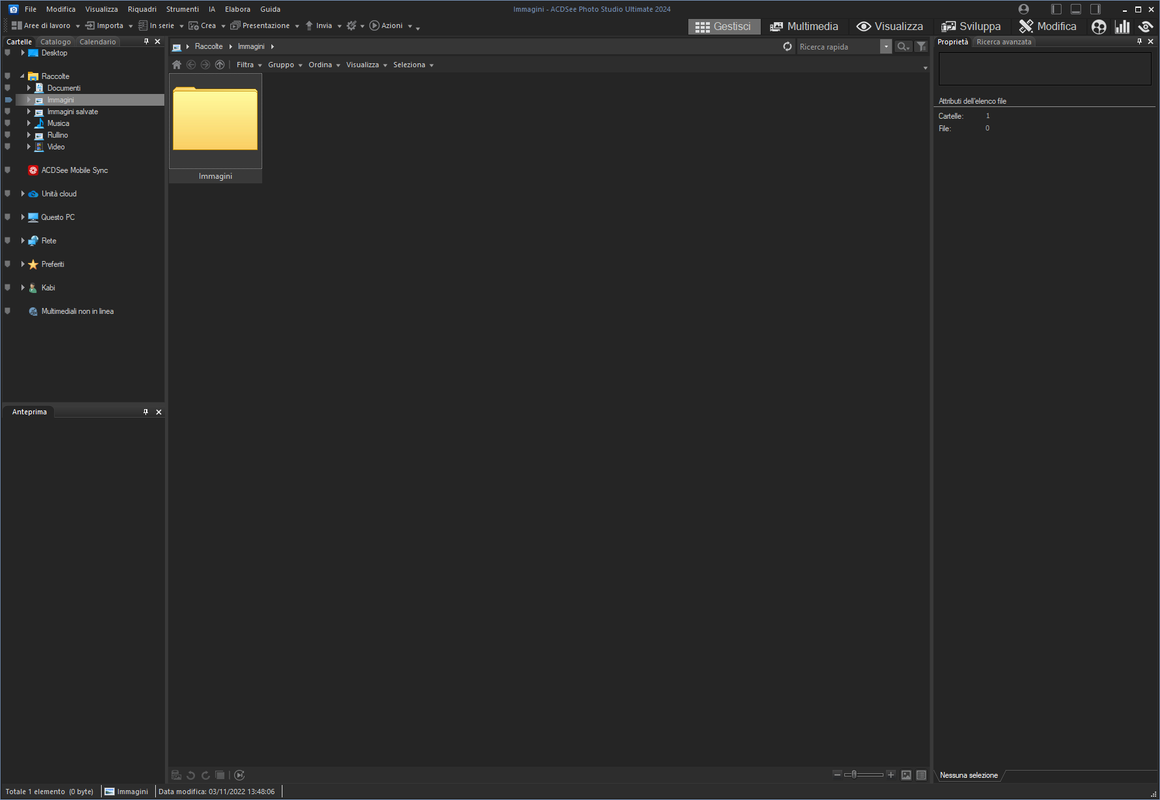Close the Anteprima preview panel
Image resolution: width=1160 pixels, height=800 pixels.
[x=158, y=412]
